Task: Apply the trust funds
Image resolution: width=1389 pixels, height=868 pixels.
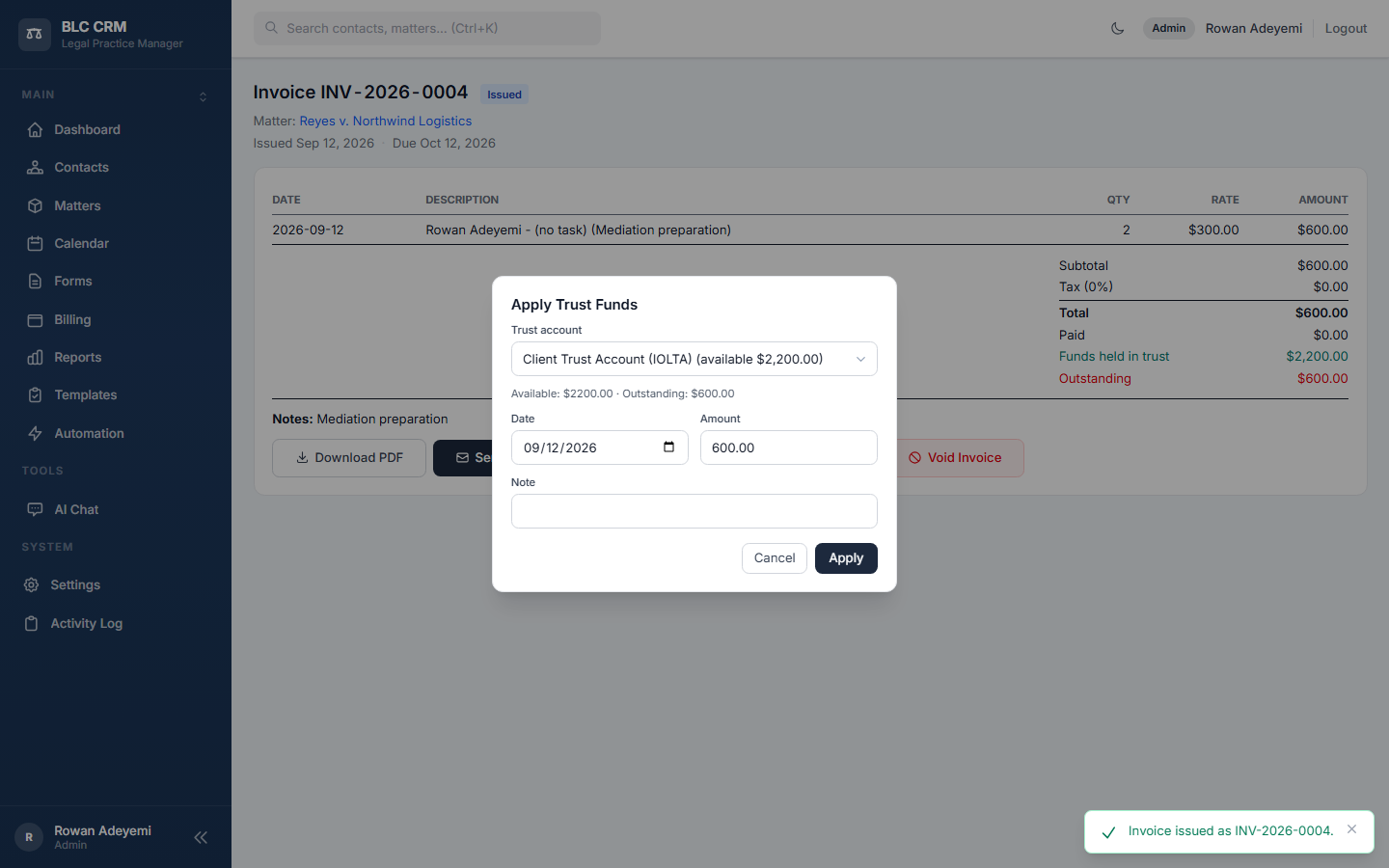Action: [x=846, y=558]
